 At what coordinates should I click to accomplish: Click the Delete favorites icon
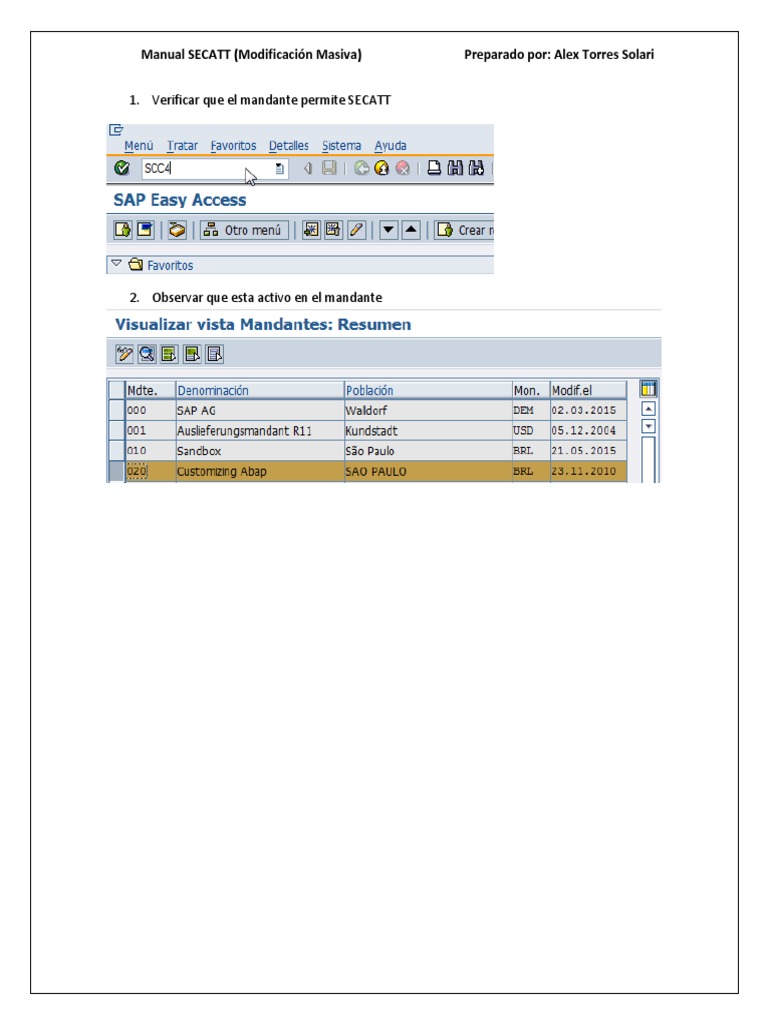333,230
